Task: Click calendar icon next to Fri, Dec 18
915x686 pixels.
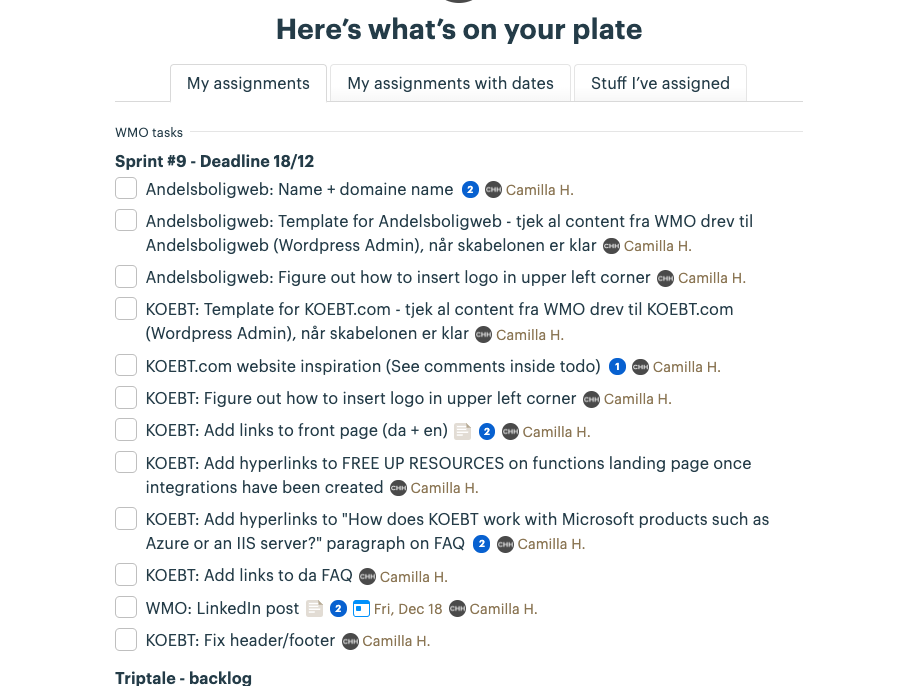Action: tap(362, 608)
